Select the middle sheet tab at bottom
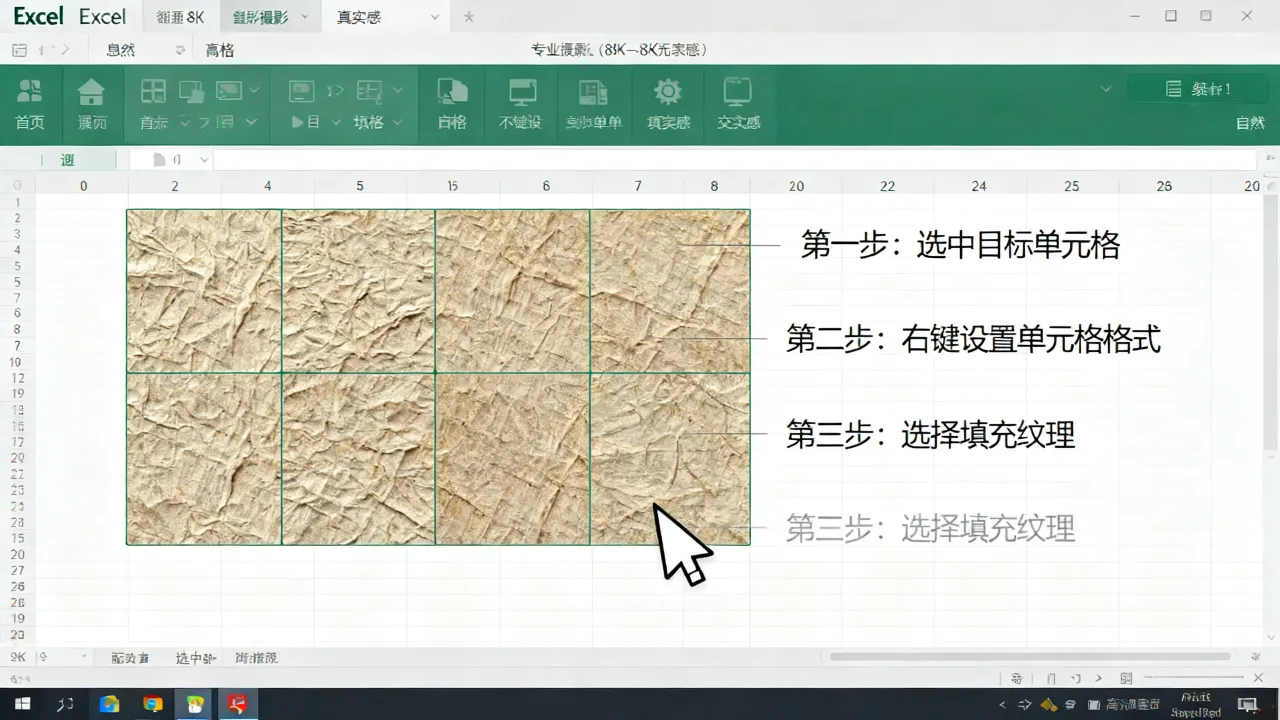1280x720 pixels. click(x=195, y=658)
